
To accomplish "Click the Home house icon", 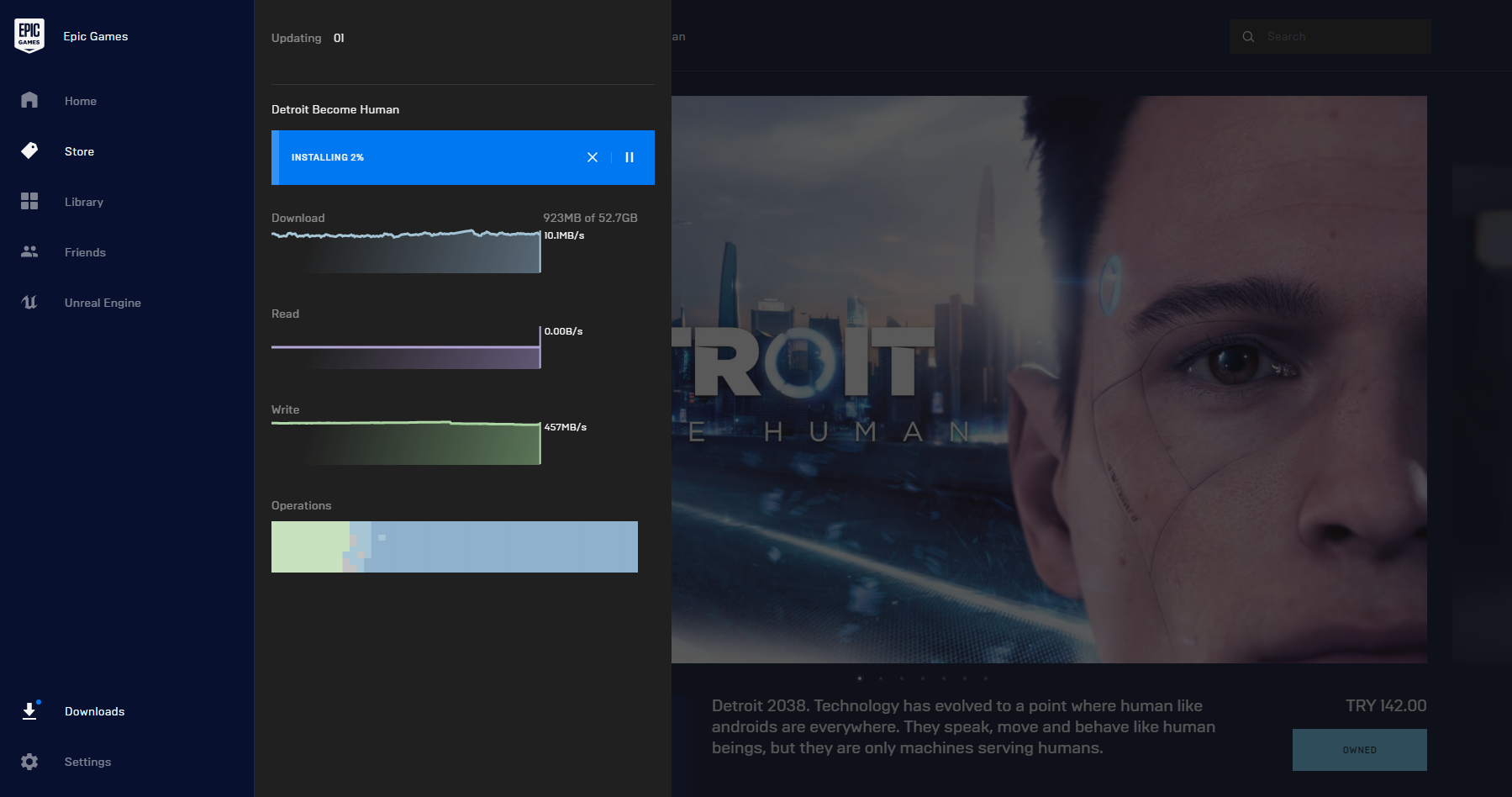I will [29, 100].
